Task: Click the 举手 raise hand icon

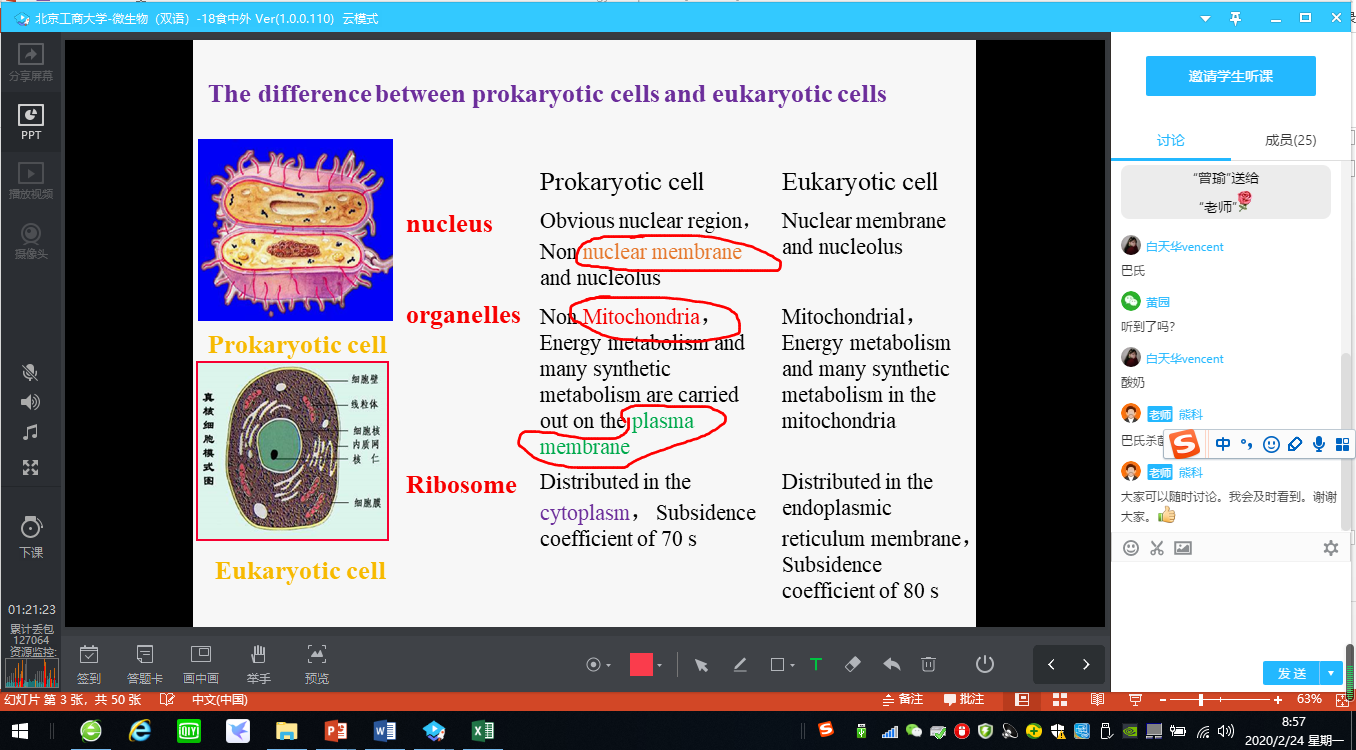Action: (258, 664)
